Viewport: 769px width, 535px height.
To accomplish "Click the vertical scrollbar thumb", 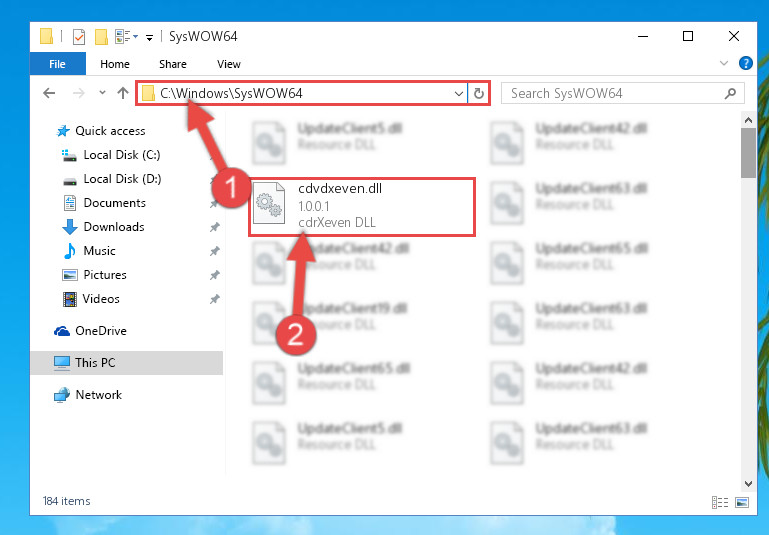I will [x=748, y=153].
